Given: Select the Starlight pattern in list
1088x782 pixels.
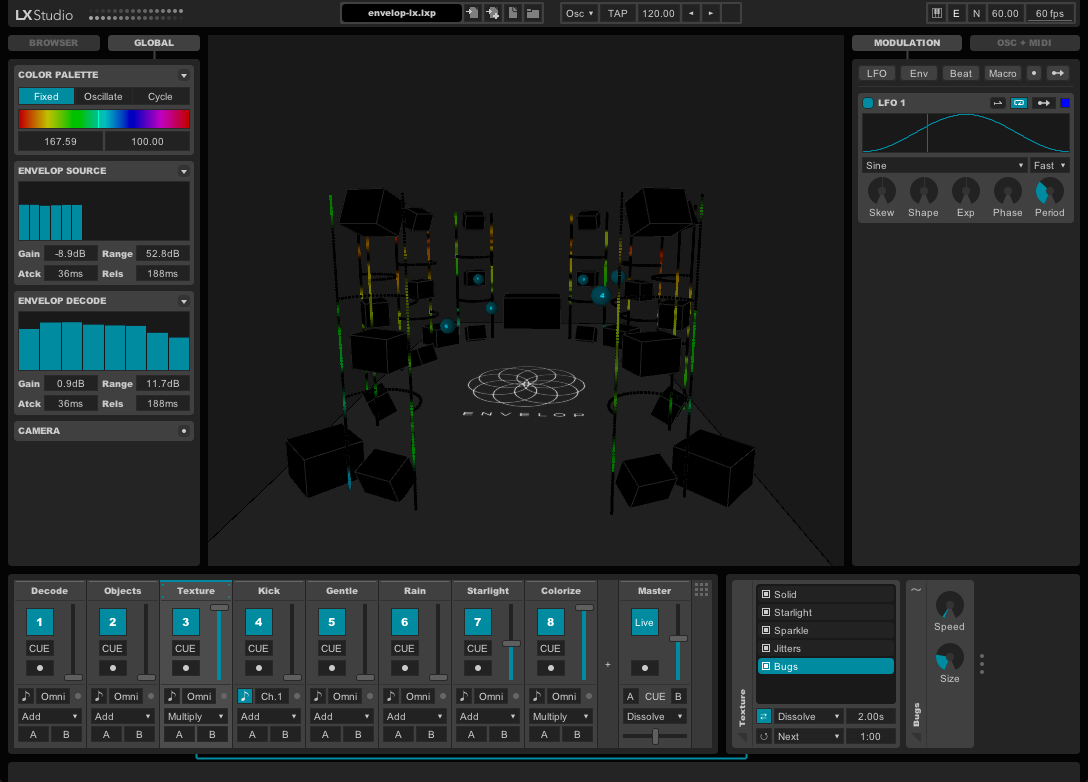Looking at the screenshot, I should pyautogui.click(x=826, y=613).
